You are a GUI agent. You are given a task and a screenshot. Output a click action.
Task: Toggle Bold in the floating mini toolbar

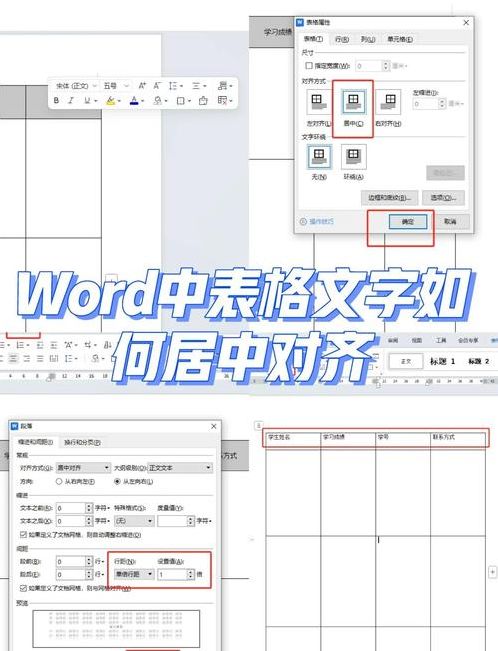(x=56, y=100)
